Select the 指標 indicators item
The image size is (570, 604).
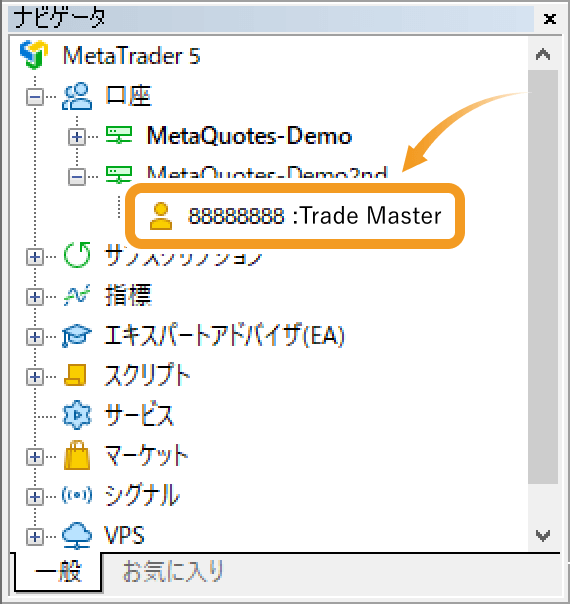pos(129,295)
